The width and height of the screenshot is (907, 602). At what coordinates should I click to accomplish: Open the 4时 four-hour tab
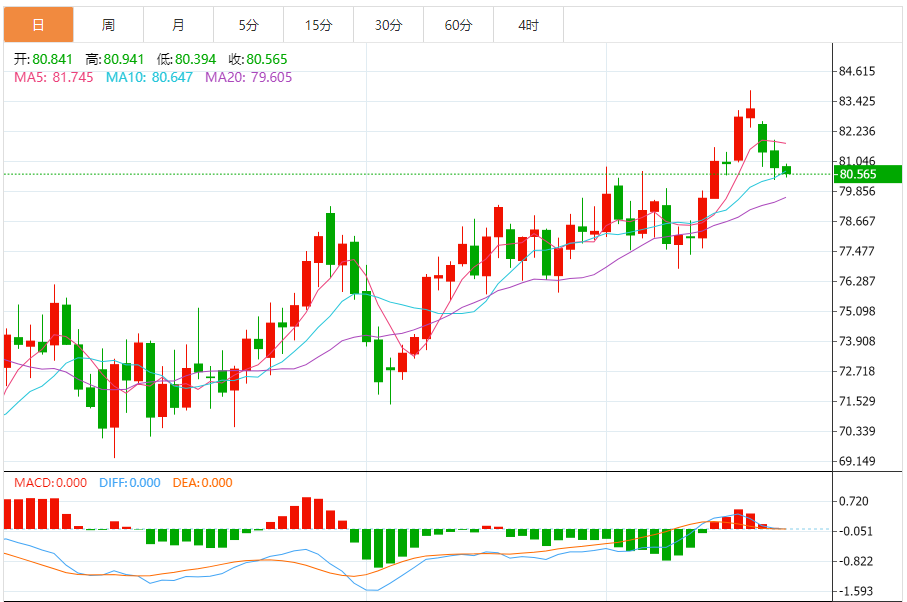(x=528, y=25)
